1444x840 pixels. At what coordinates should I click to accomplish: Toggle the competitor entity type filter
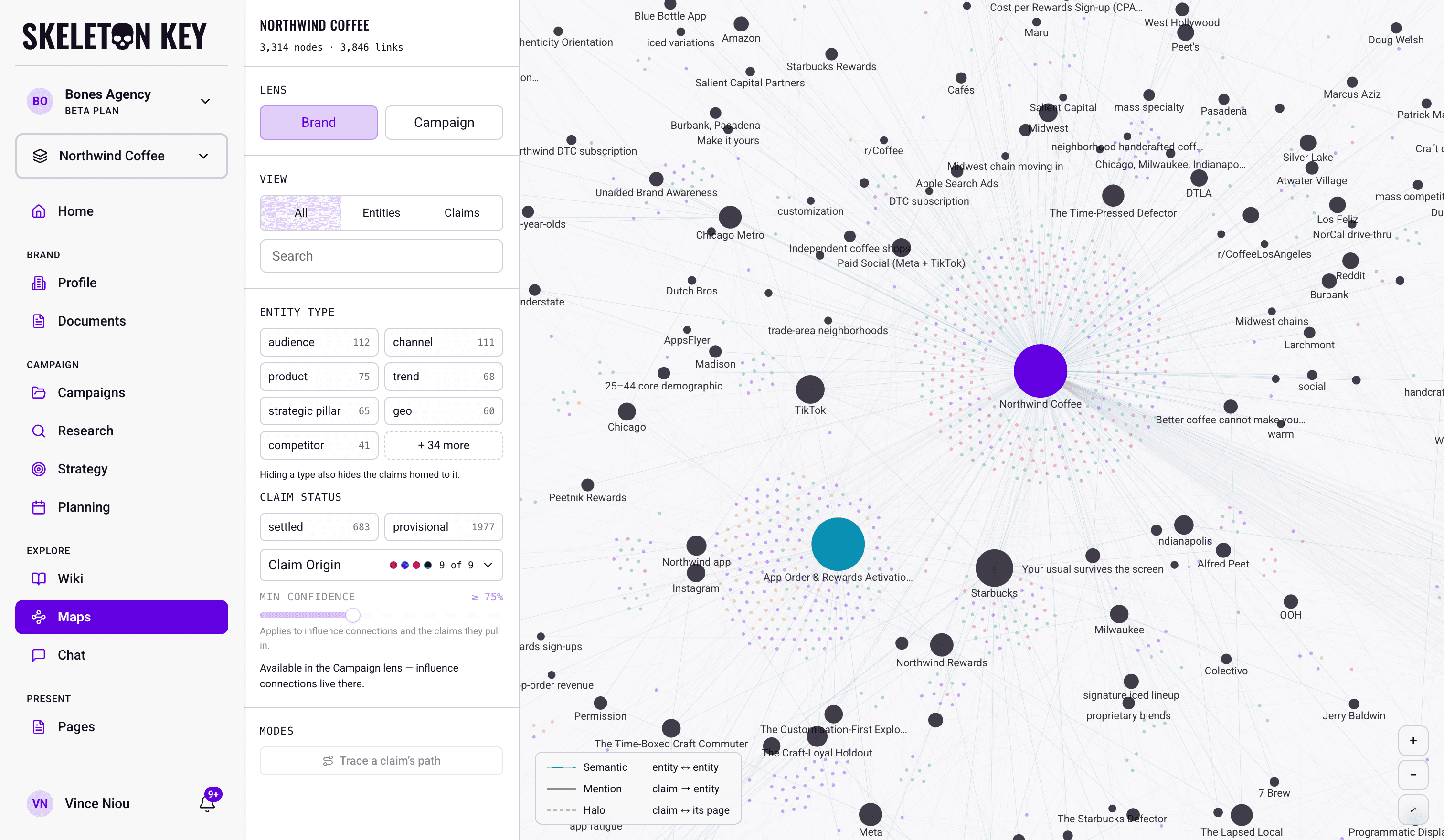click(319, 445)
